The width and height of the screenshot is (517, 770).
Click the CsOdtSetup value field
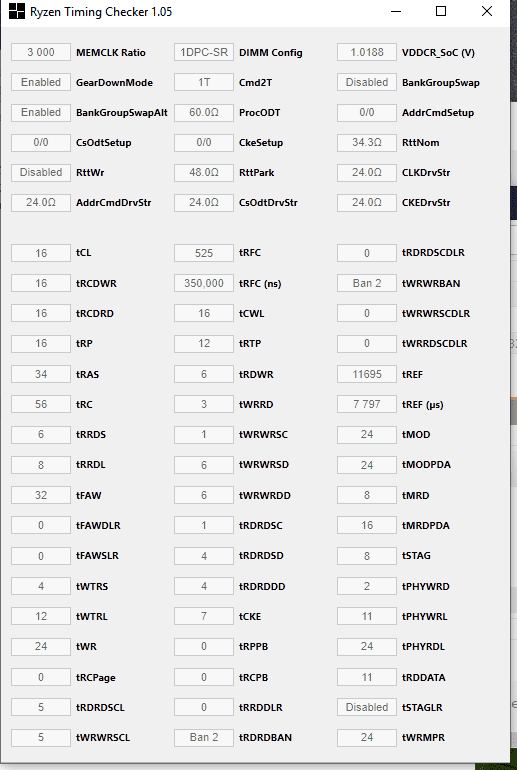click(41, 142)
